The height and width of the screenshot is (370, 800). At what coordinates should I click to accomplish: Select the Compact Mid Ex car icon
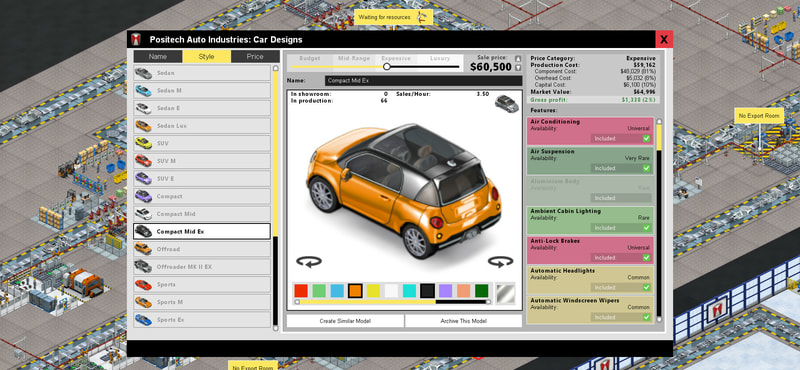coord(143,232)
